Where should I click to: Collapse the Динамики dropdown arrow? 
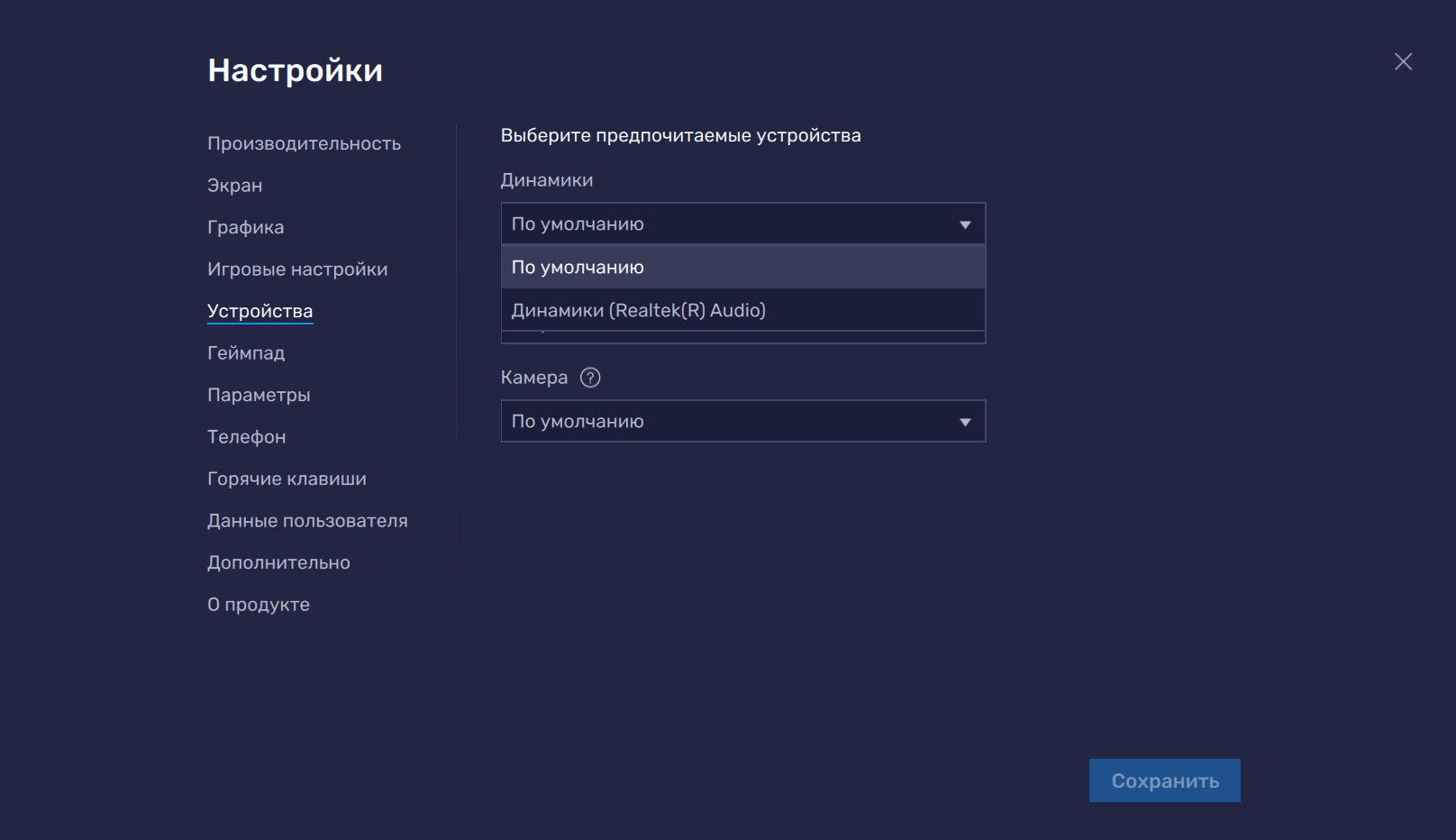point(965,224)
